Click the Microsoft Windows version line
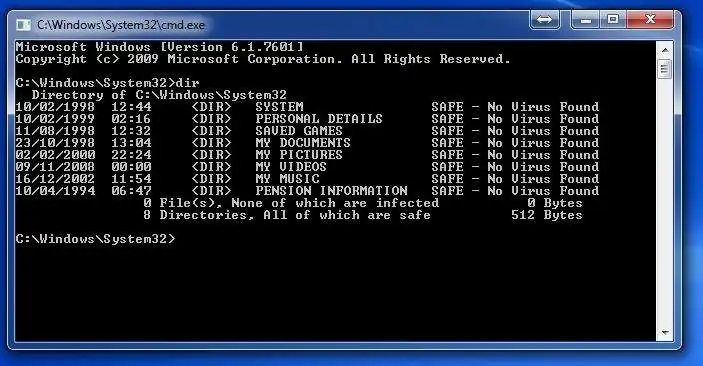The height and width of the screenshot is (366, 703). point(160,47)
